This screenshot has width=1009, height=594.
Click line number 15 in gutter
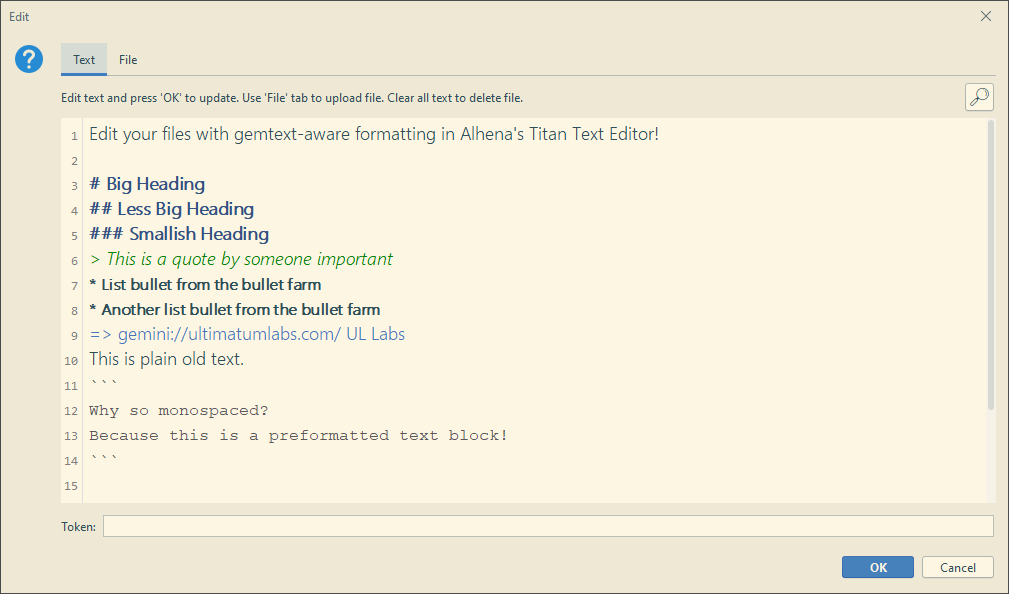(71, 486)
